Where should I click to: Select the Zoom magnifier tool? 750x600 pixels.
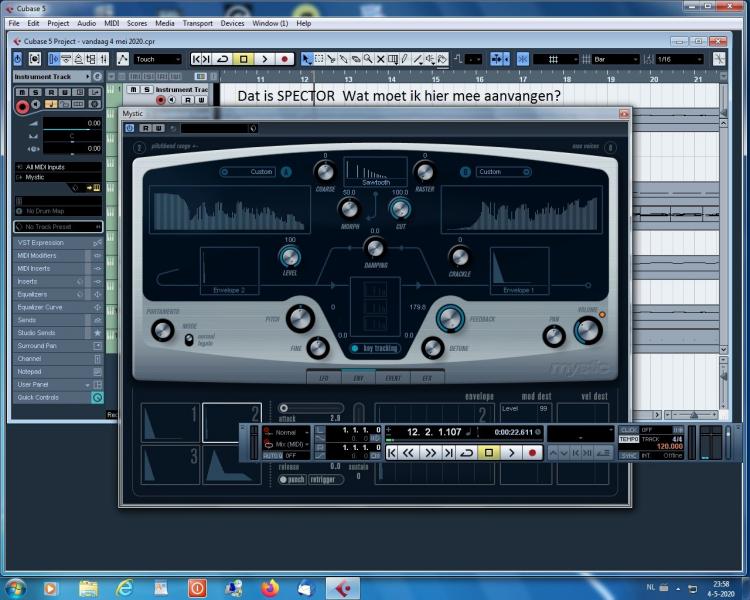click(x=368, y=59)
